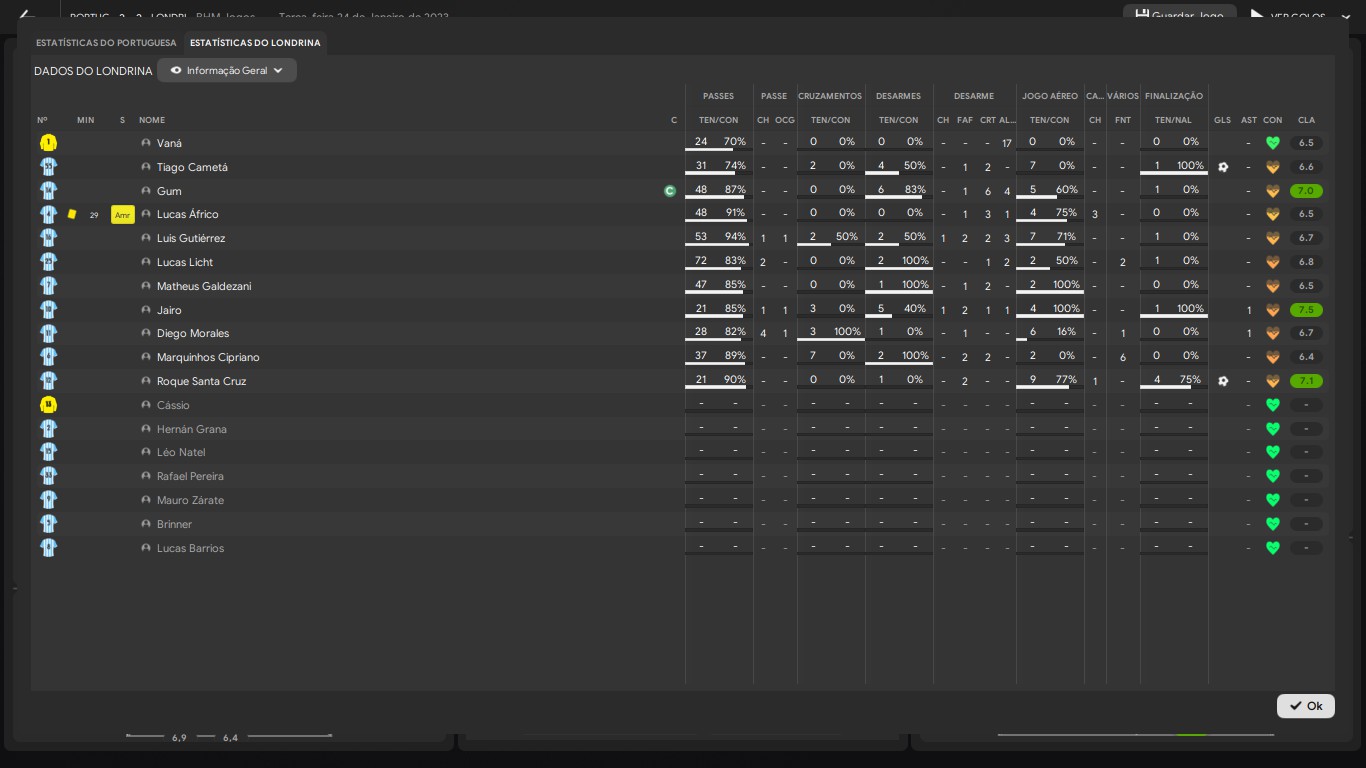Sort by the Cla rating column header
The height and width of the screenshot is (768, 1366).
click(1306, 120)
